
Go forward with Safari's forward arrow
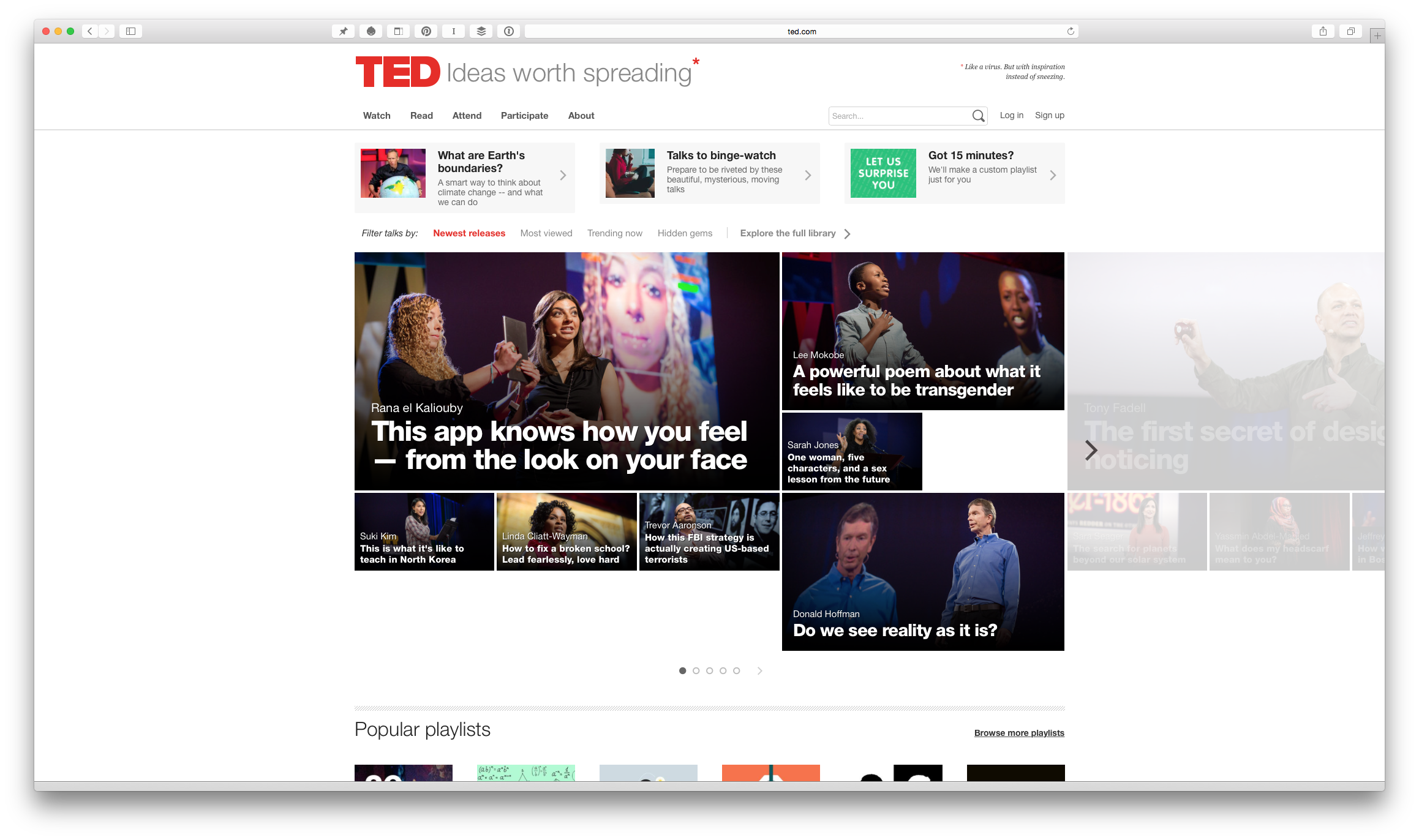(x=107, y=31)
